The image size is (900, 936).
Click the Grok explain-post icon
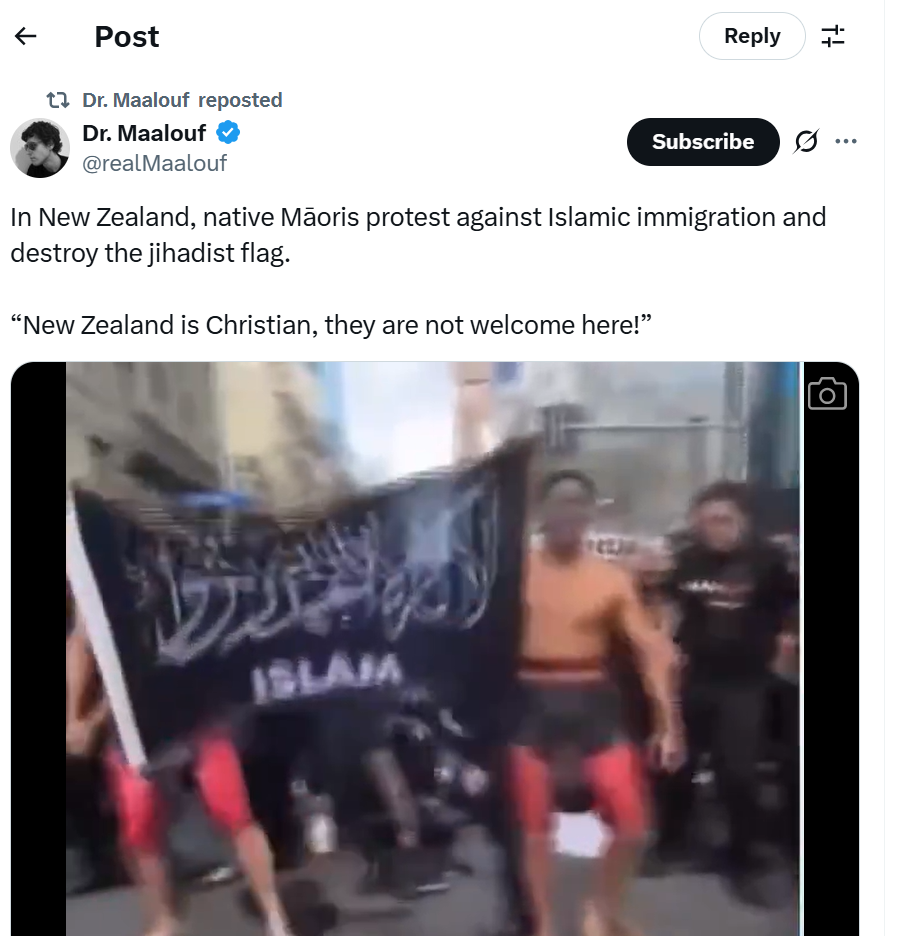806,141
